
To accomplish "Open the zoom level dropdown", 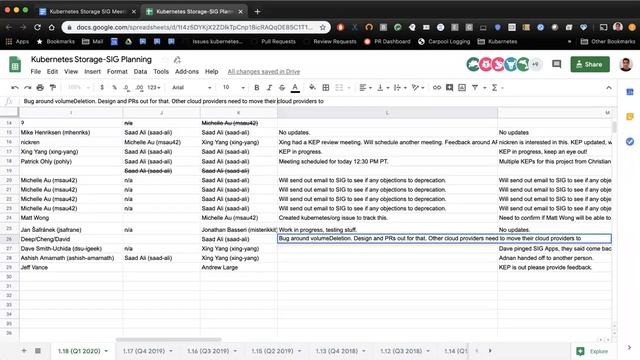I will tap(78, 87).
